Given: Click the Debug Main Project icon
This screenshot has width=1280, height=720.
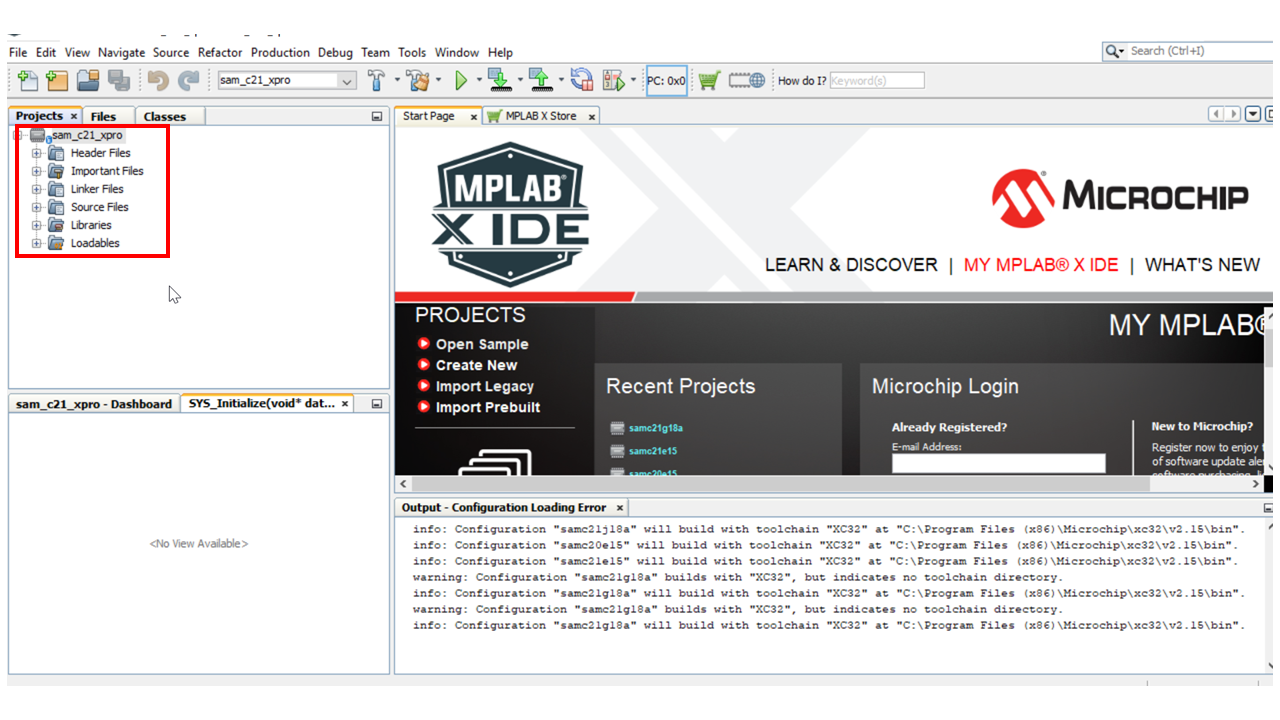Looking at the screenshot, I should click(613, 81).
